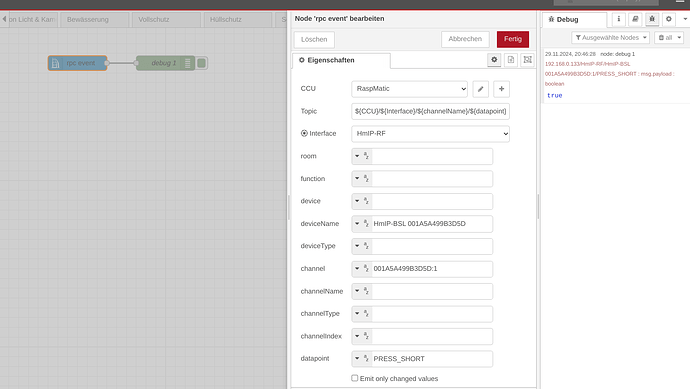Click the Löschen button
690x389 pixels.
pos(314,40)
